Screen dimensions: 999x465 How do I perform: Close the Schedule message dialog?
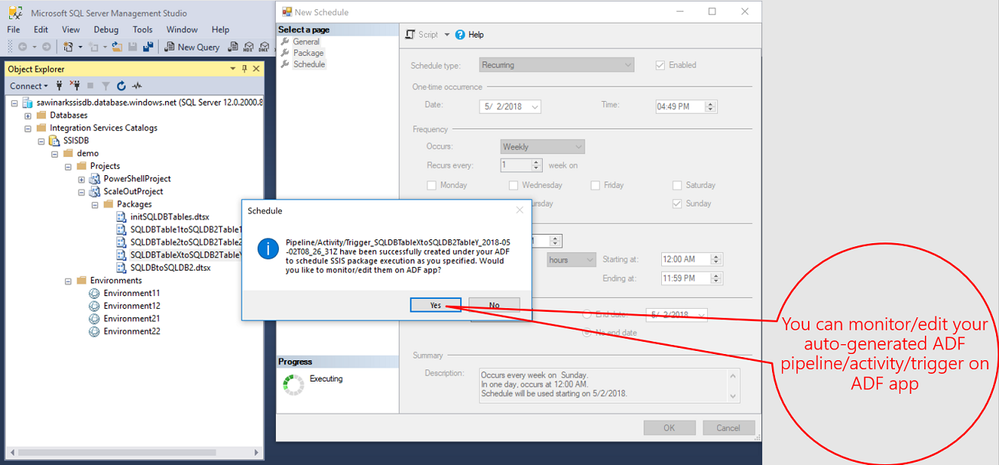(x=519, y=210)
